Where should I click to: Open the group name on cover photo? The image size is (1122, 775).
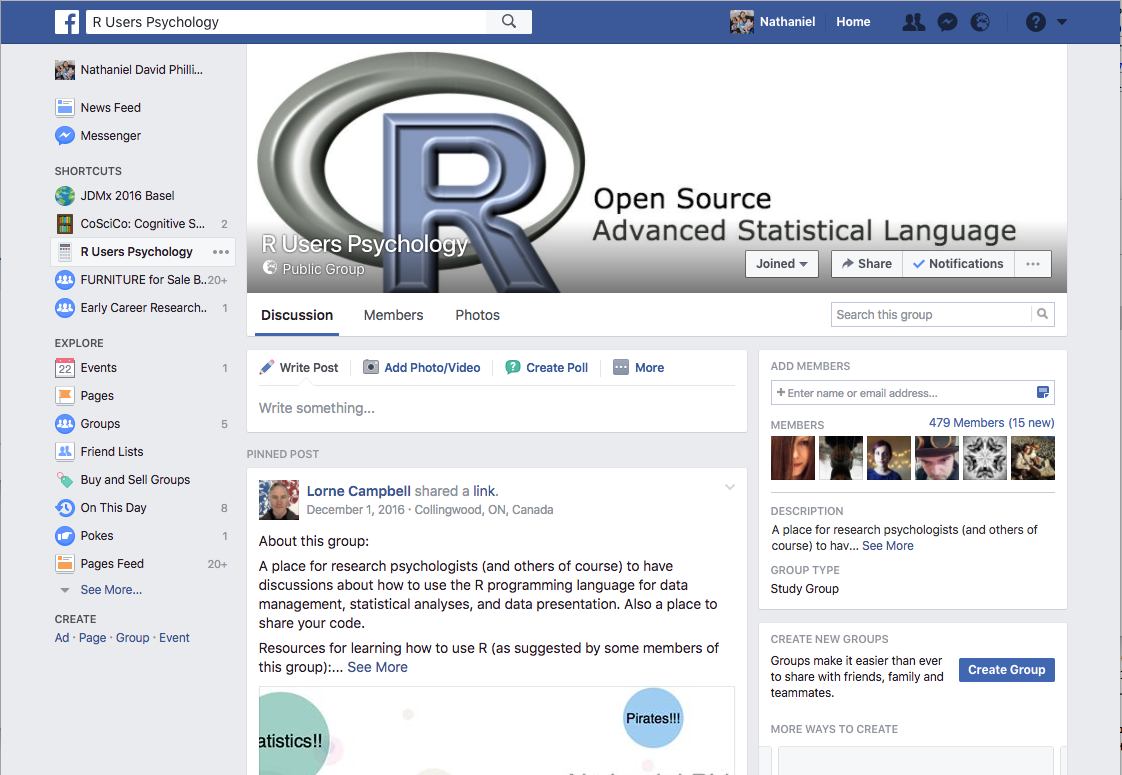364,244
